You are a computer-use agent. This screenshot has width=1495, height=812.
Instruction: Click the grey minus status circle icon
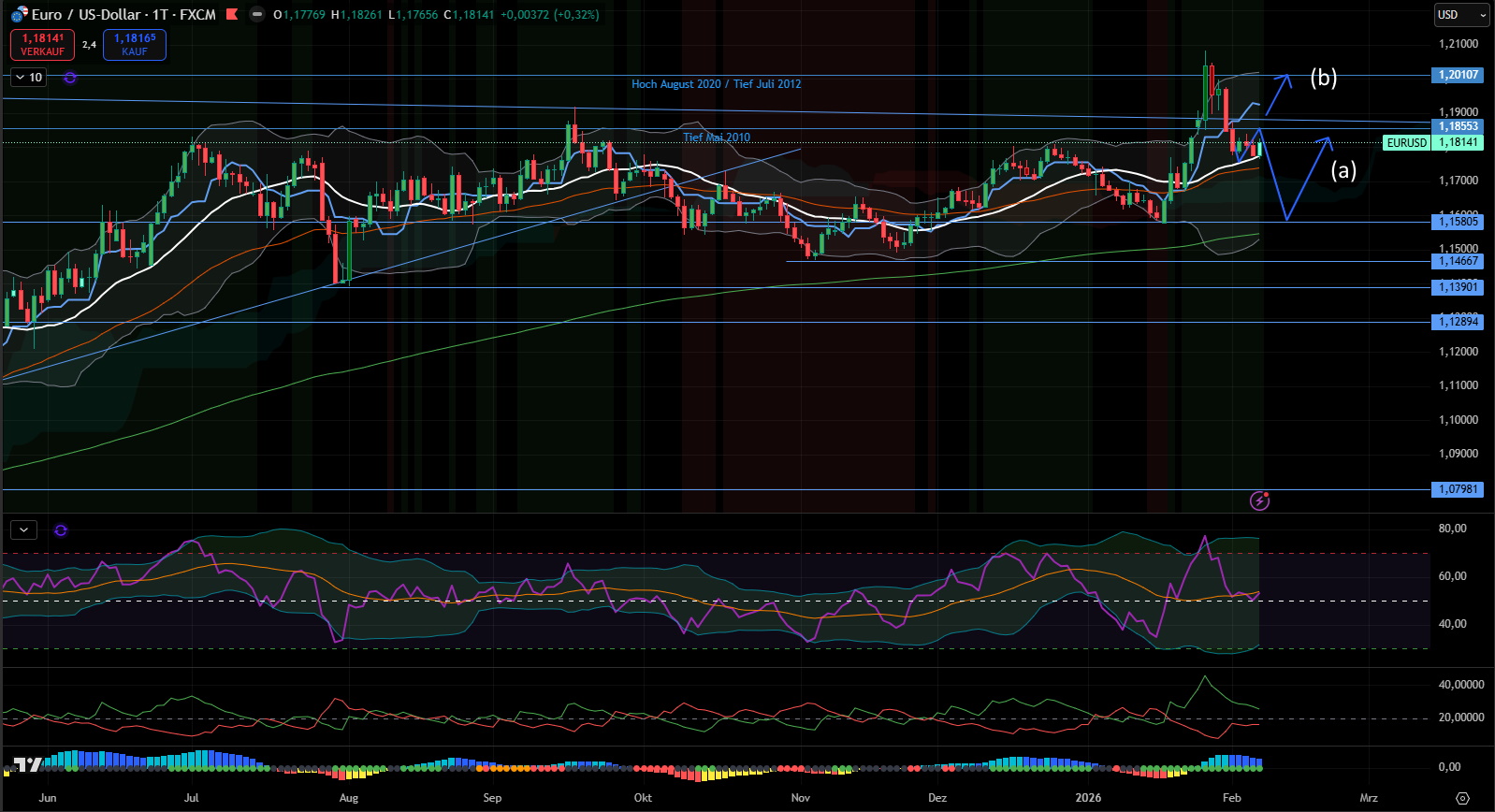256,15
